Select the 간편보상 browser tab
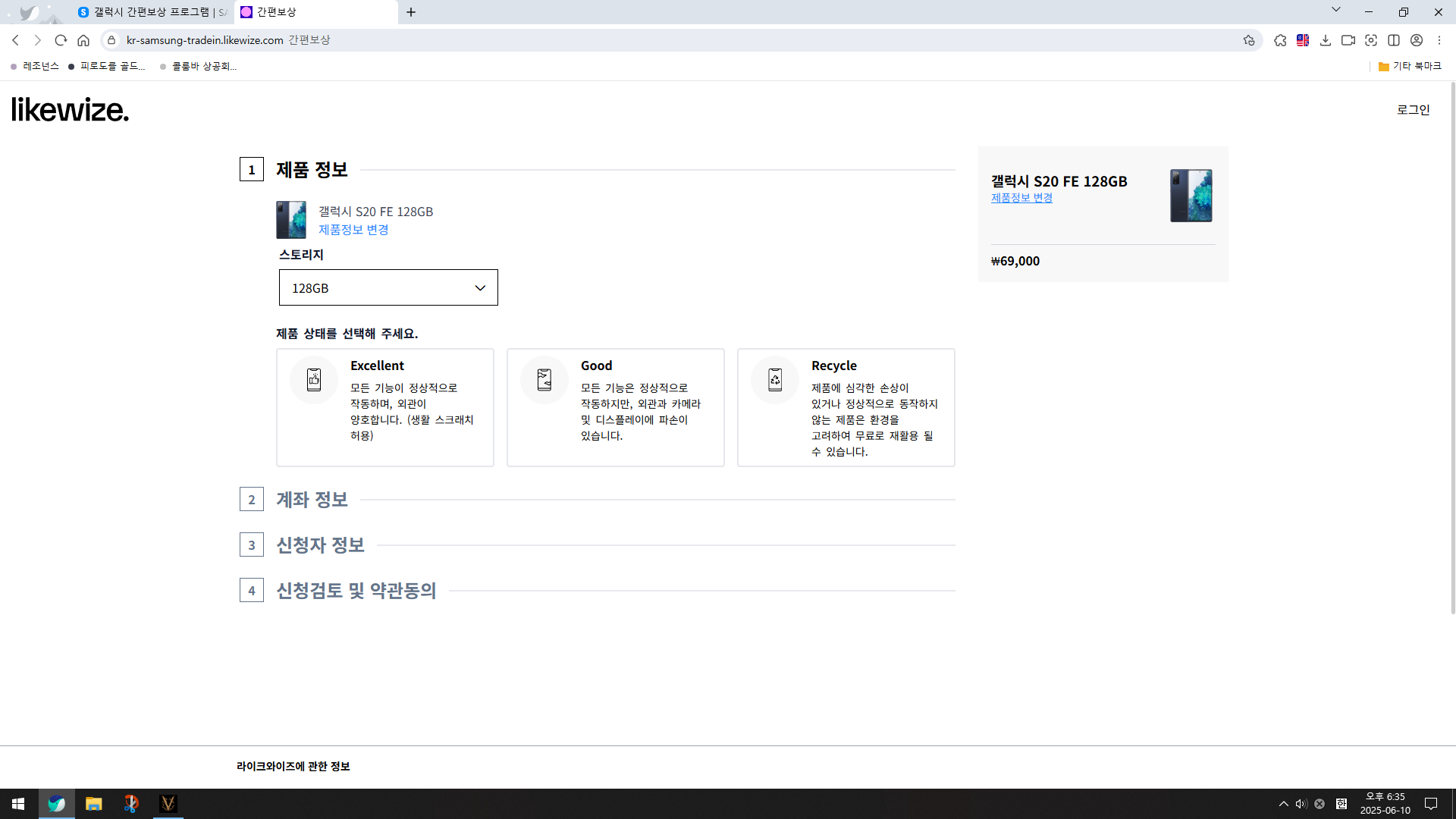The width and height of the screenshot is (1456, 819). click(x=315, y=12)
